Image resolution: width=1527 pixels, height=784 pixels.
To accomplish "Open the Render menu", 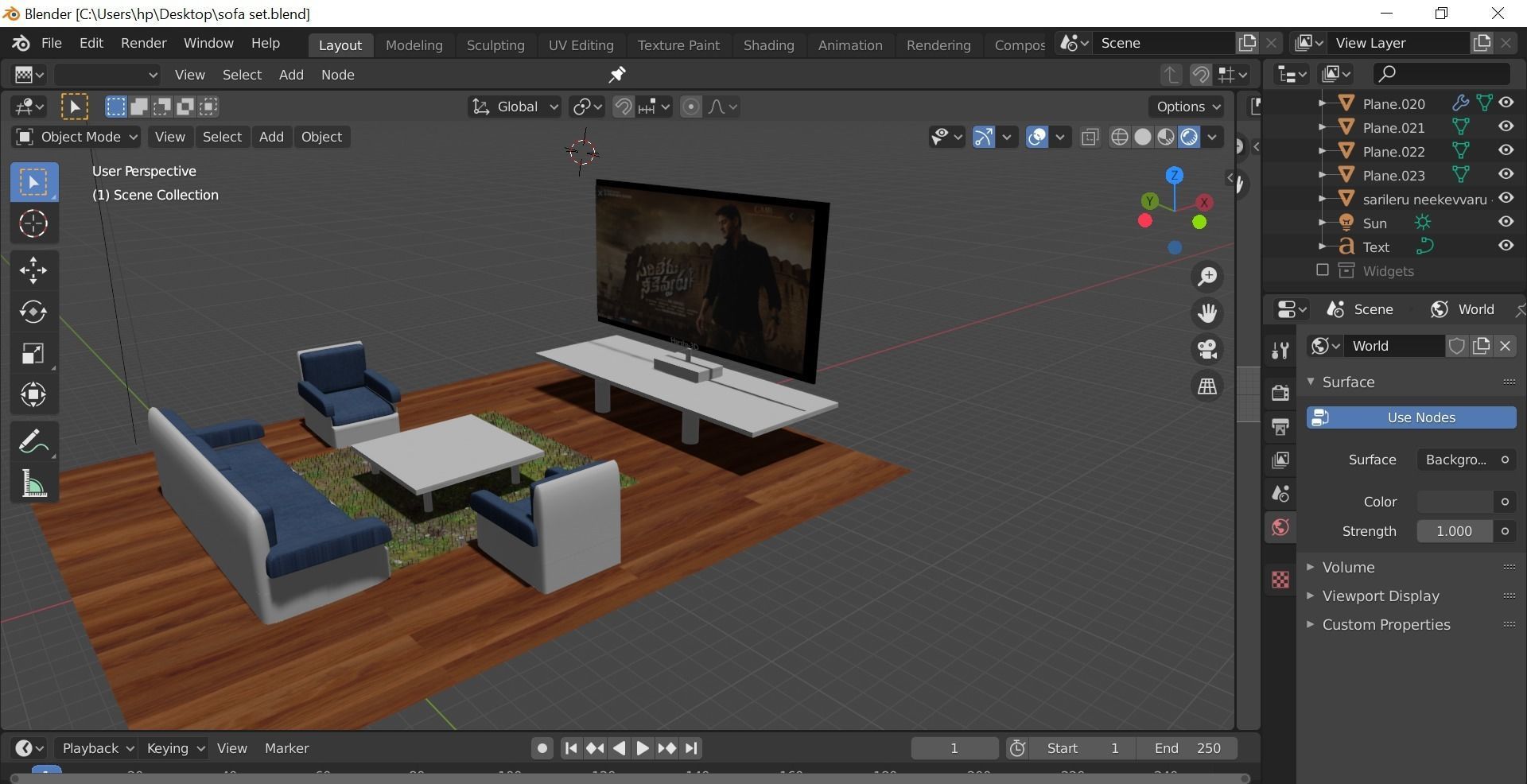I will point(143,43).
